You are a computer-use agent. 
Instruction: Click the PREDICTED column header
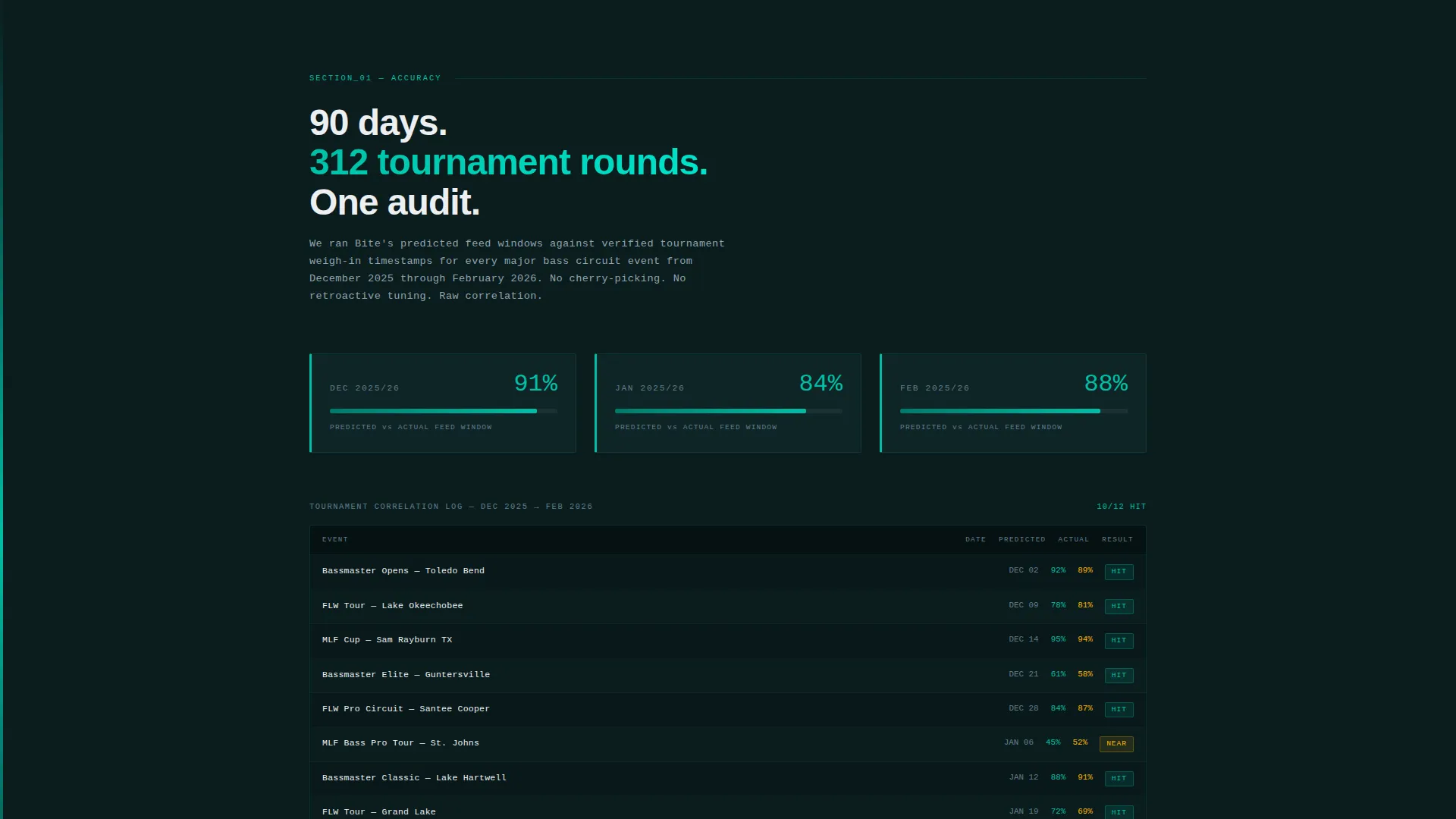click(x=1021, y=540)
